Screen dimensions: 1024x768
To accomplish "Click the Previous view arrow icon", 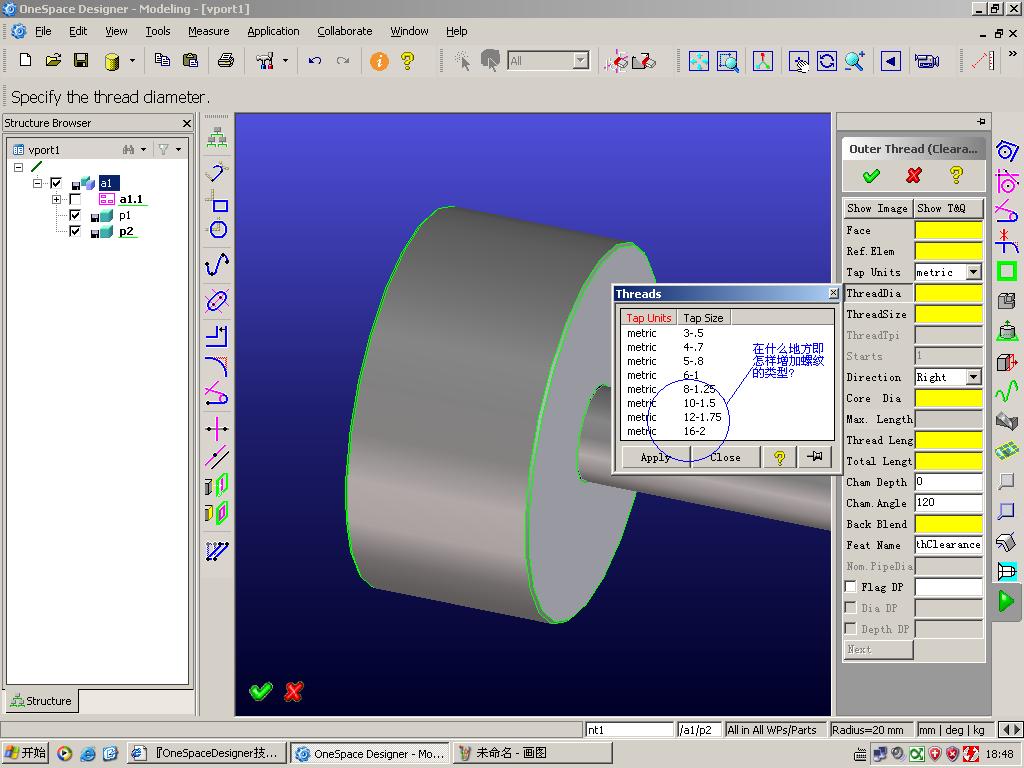I will coord(891,61).
